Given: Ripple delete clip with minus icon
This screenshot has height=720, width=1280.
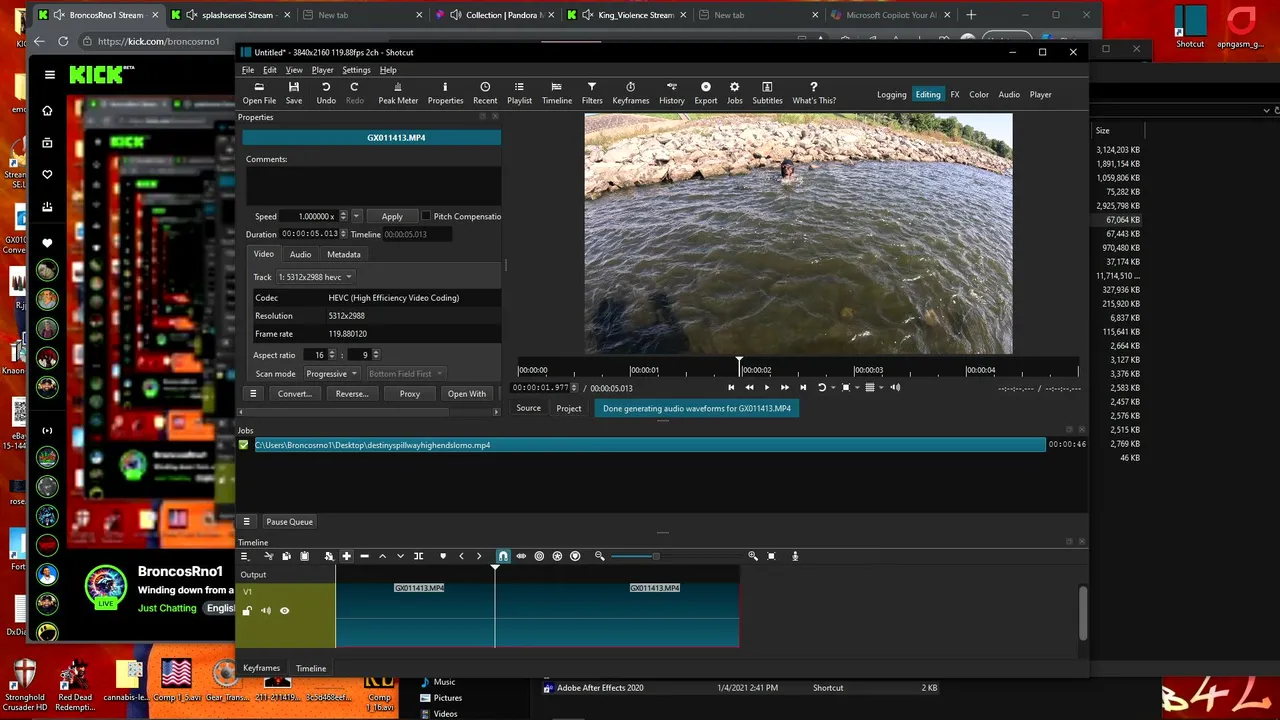Looking at the screenshot, I should [364, 556].
